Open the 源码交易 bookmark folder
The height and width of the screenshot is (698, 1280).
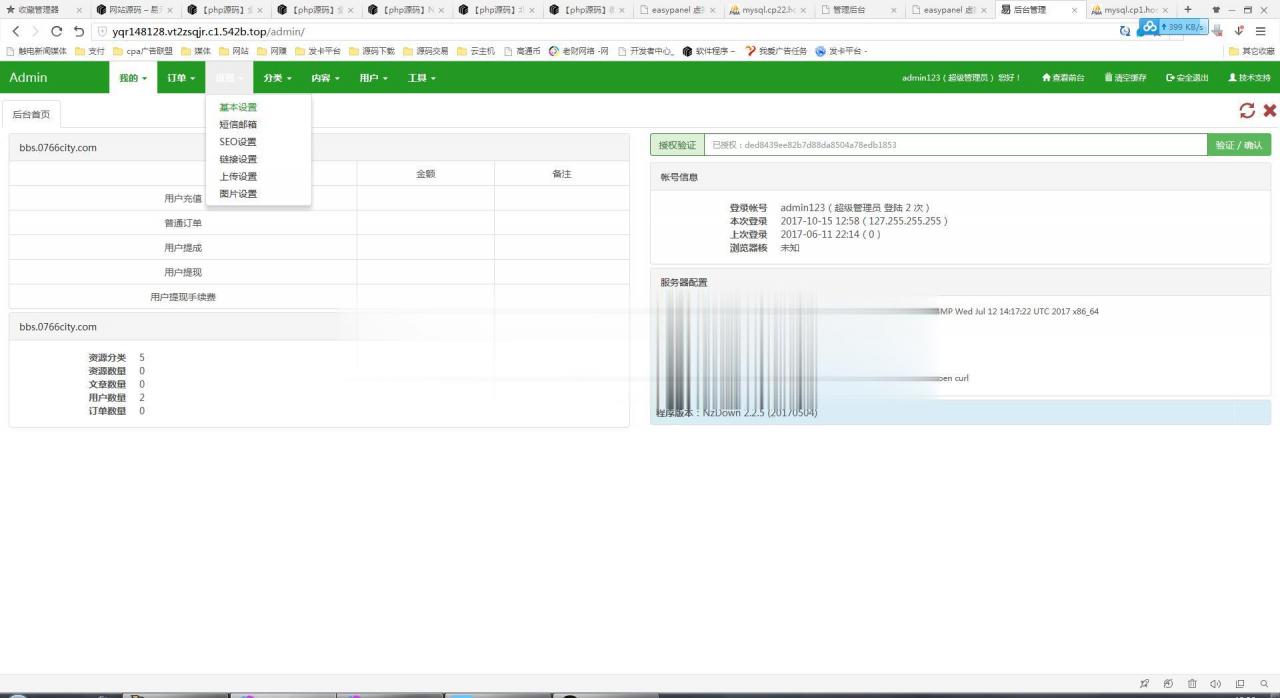426,51
